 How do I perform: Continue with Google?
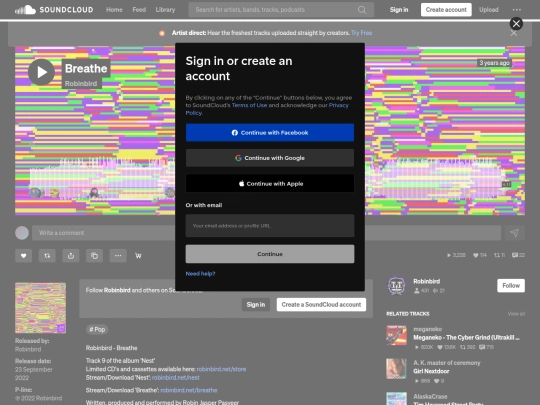click(x=270, y=158)
